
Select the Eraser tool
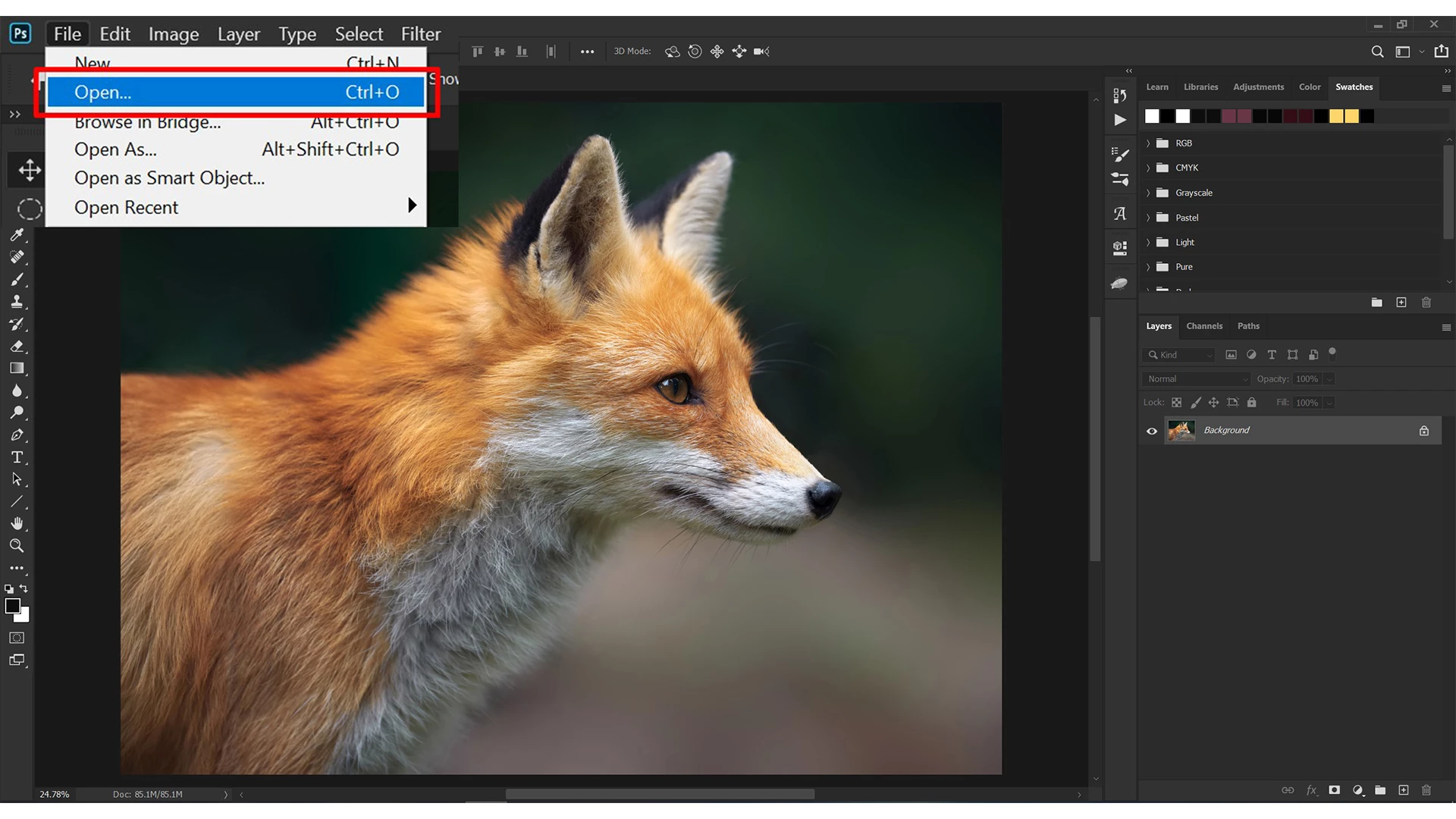click(17, 347)
